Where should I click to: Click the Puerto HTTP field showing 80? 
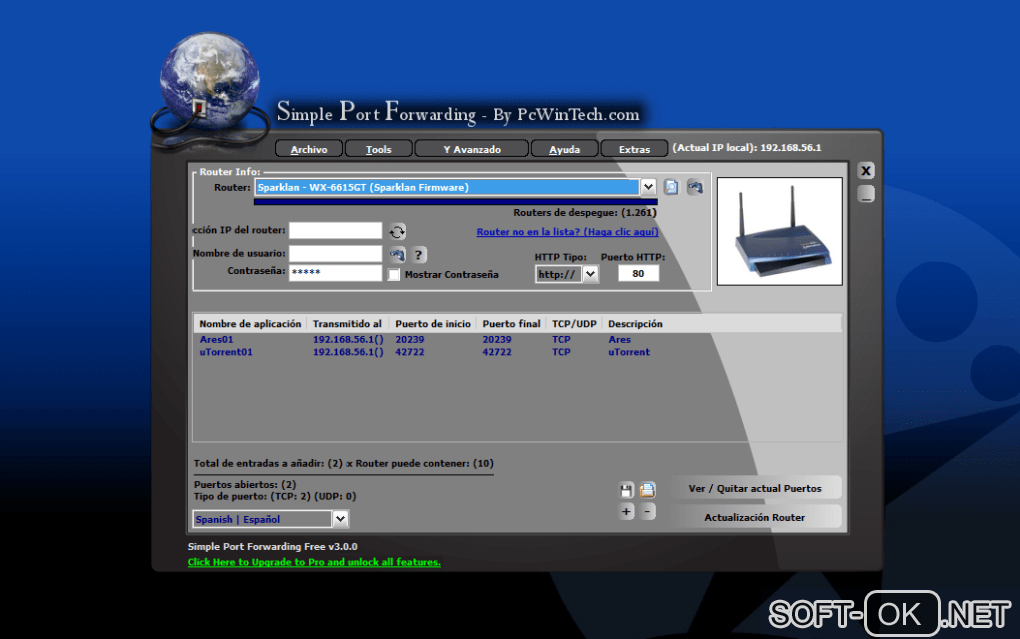coord(638,273)
